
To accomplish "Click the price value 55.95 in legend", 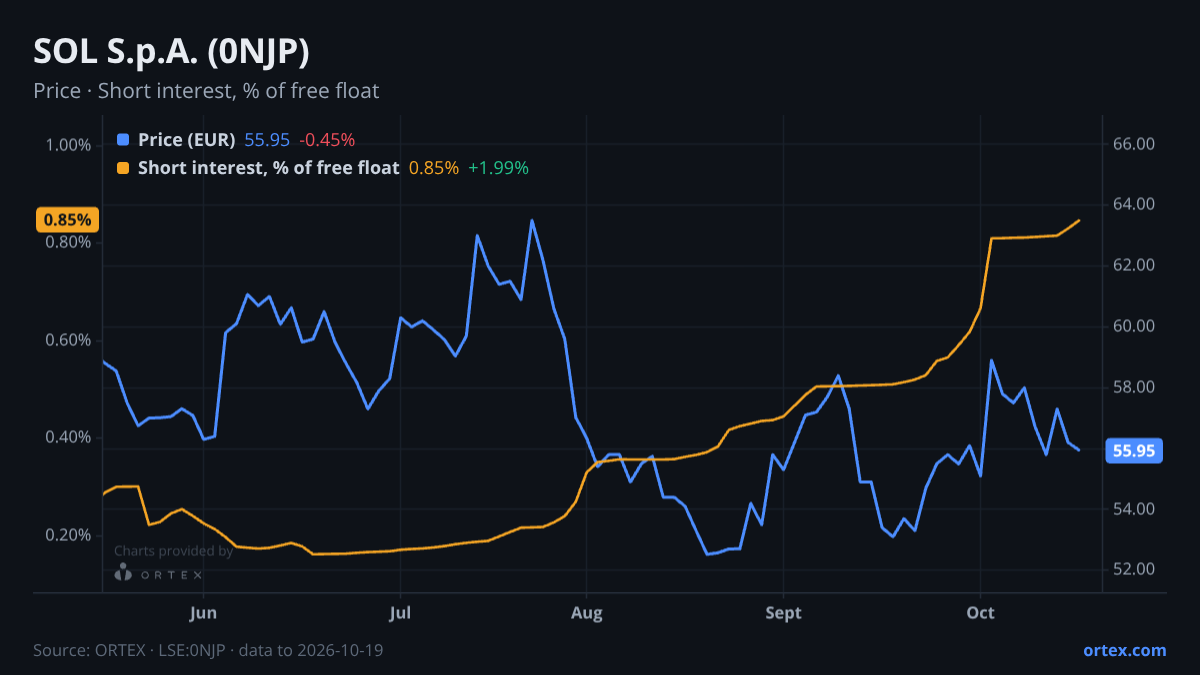I will (x=267, y=140).
